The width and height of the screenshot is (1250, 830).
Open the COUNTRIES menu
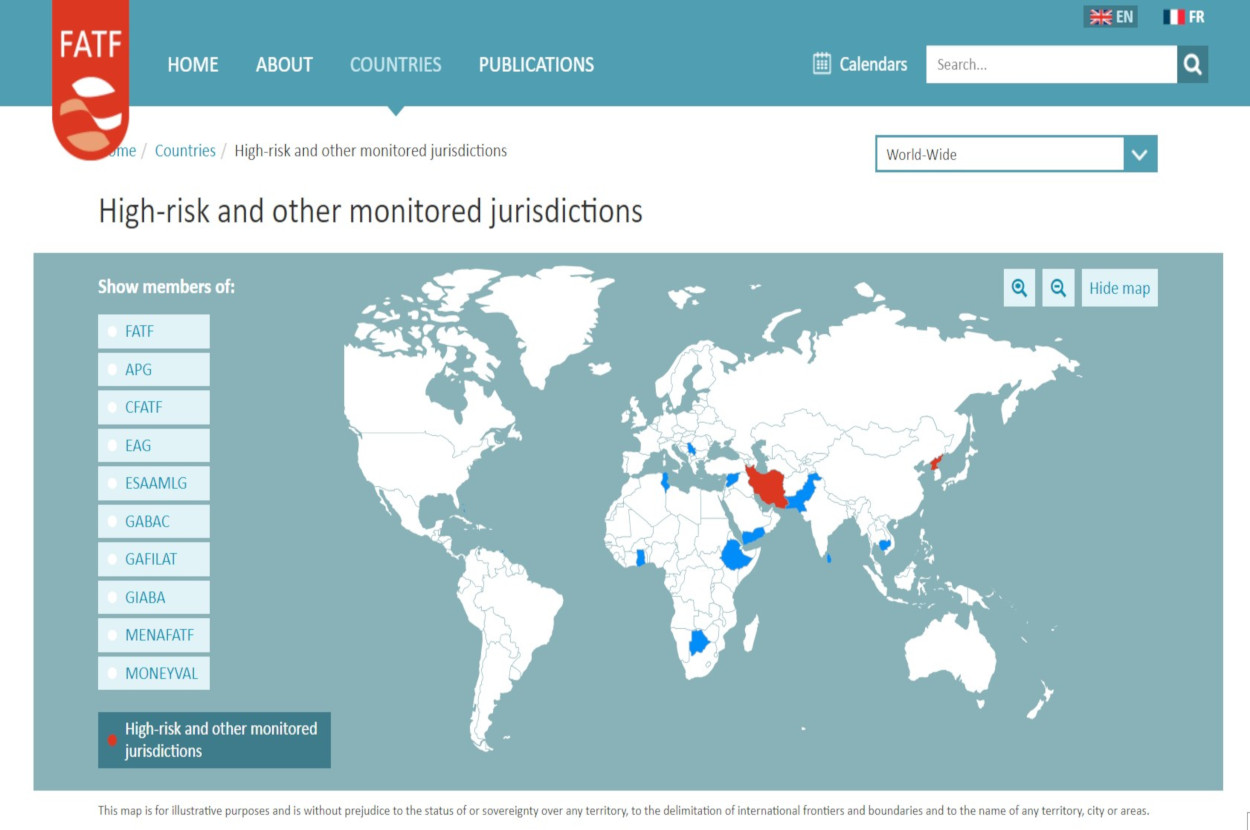pyautogui.click(x=395, y=65)
